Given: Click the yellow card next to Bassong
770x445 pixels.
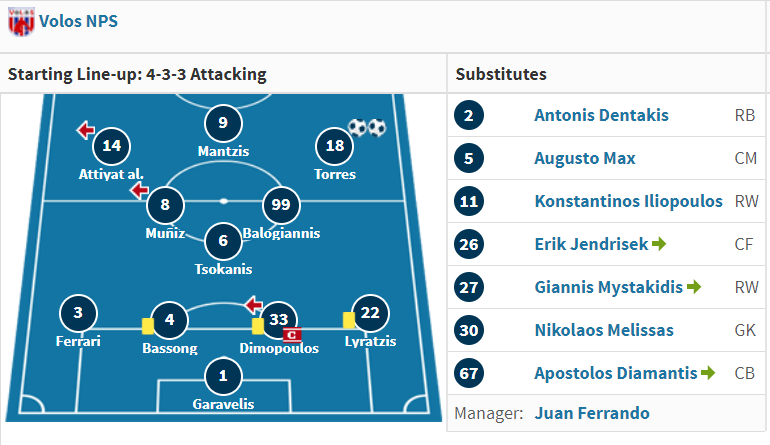Looking at the screenshot, I should coord(148,326).
